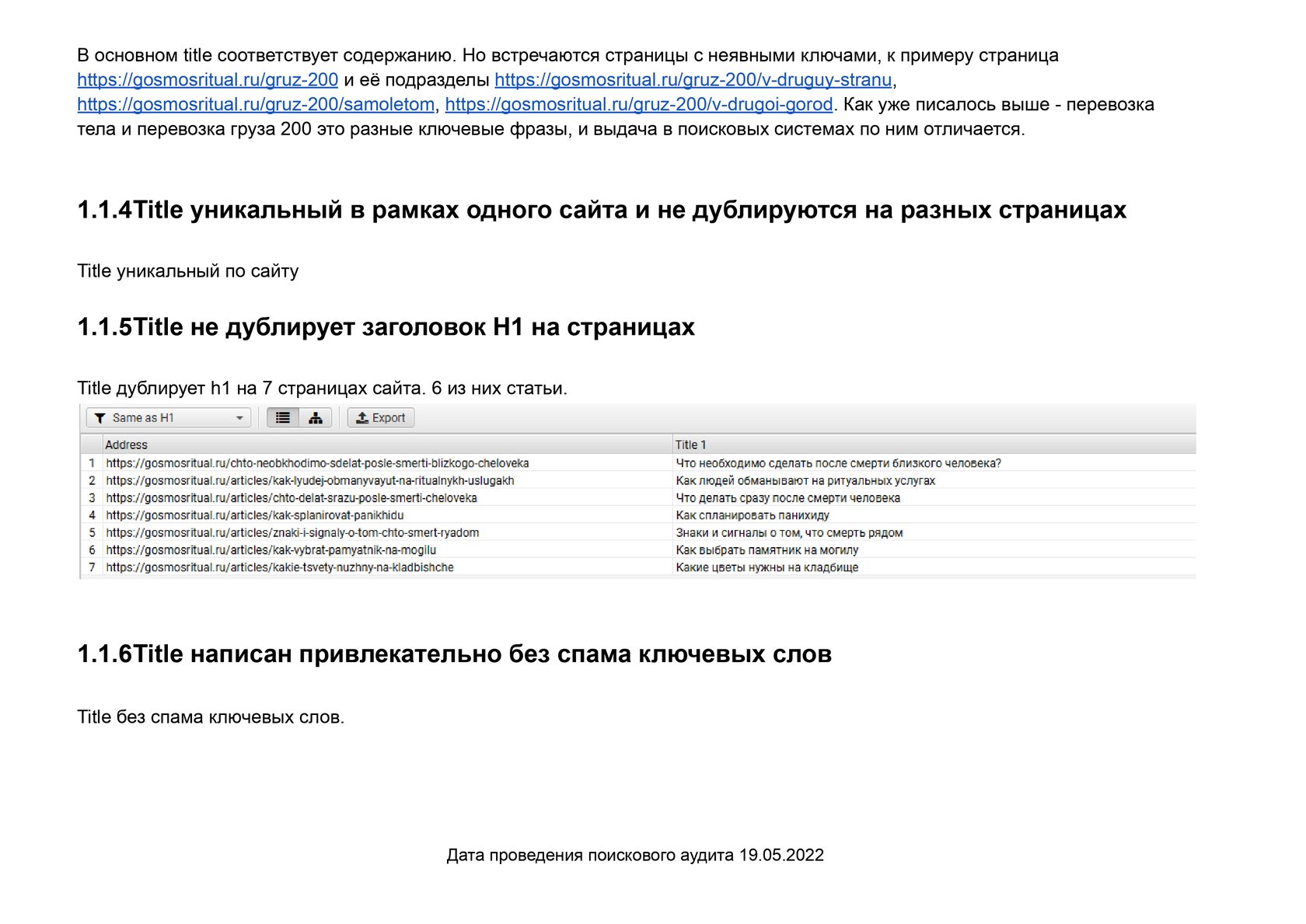The height and width of the screenshot is (924, 1306).
Task: Click the text 'Title без спама ключевых слов.'
Action: [211, 717]
